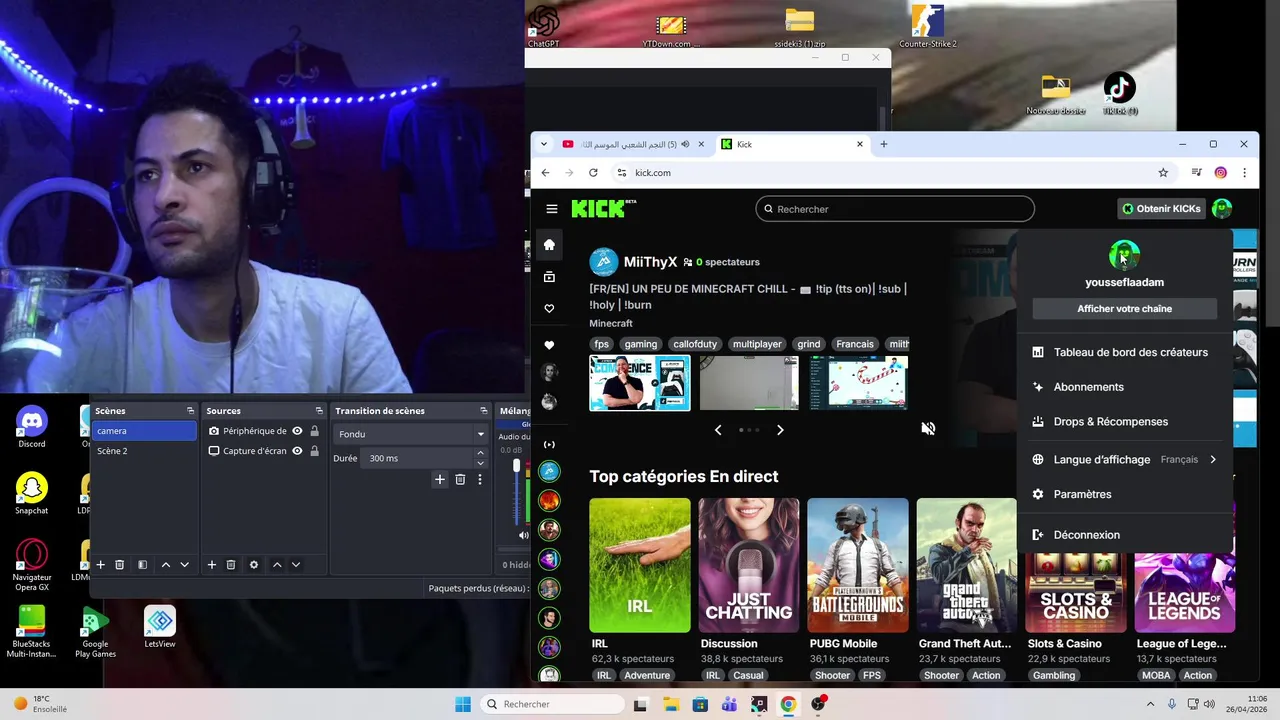Viewport: 1280px width, 720px height.
Task: Bookmark this page with the star icon
Action: coord(1163,173)
